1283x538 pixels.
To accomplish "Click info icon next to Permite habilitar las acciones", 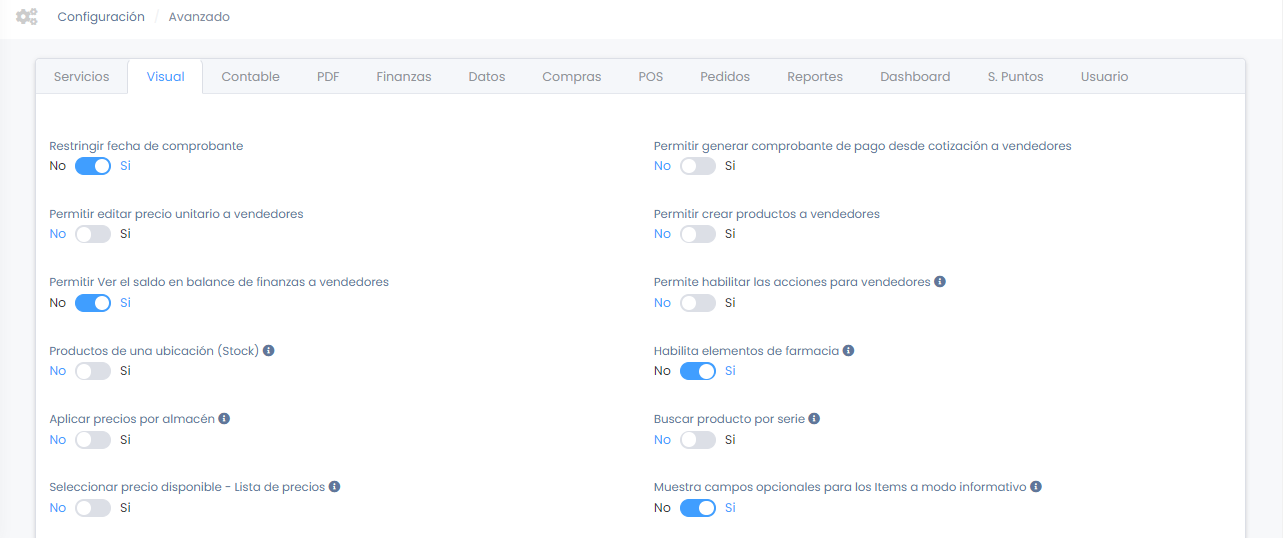I will coord(940,282).
